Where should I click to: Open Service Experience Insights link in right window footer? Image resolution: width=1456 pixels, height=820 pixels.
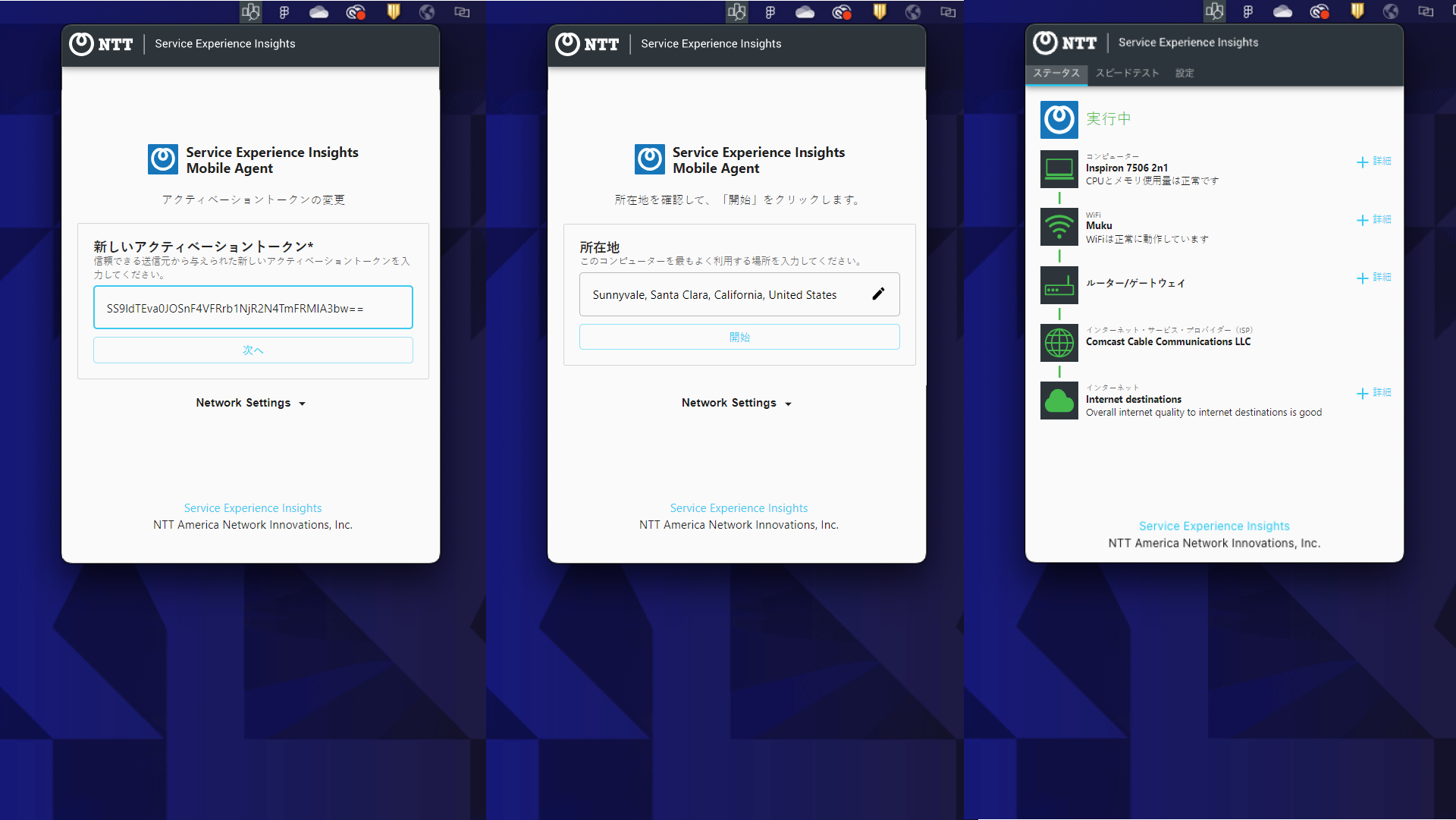pos(1214,526)
